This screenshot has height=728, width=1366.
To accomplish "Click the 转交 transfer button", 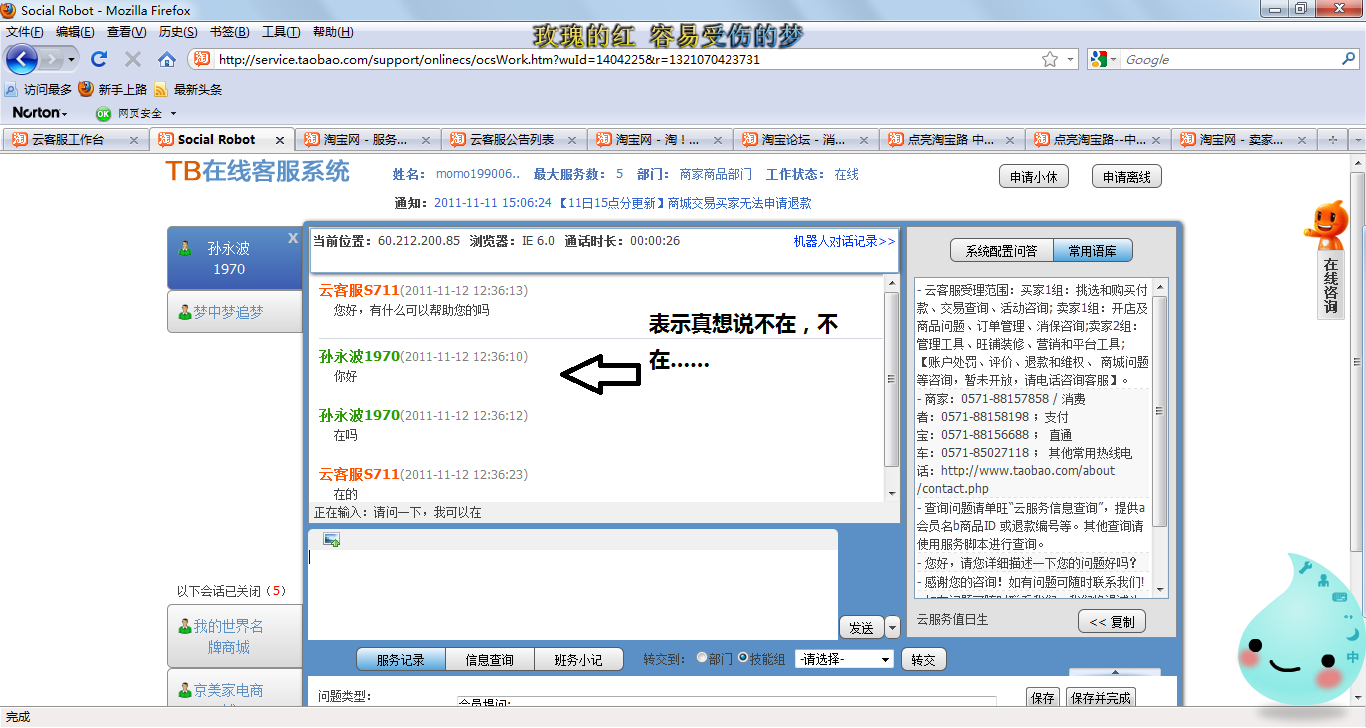I will [x=923, y=660].
